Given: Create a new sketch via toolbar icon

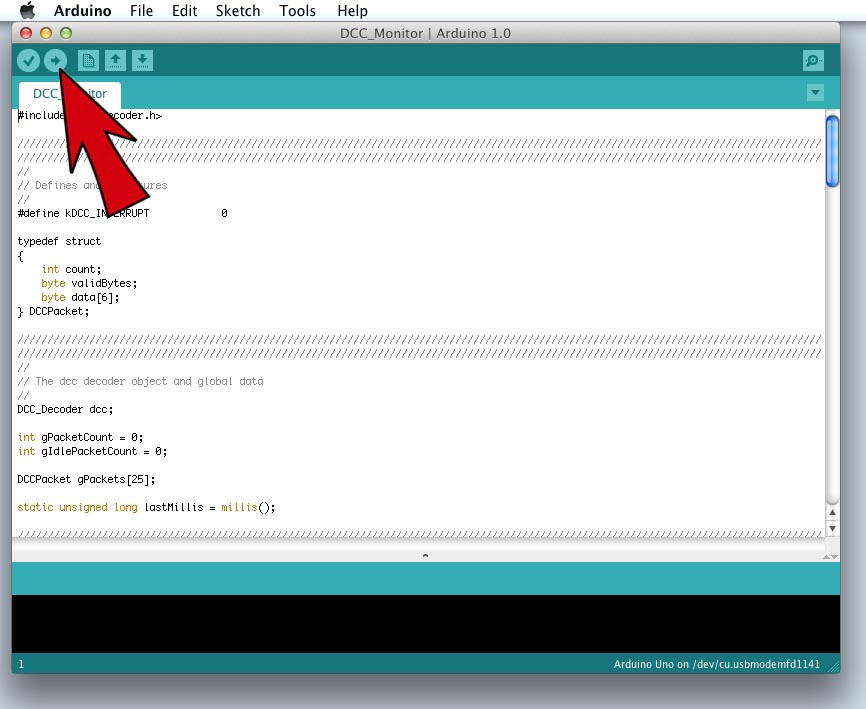Looking at the screenshot, I should tap(88, 61).
